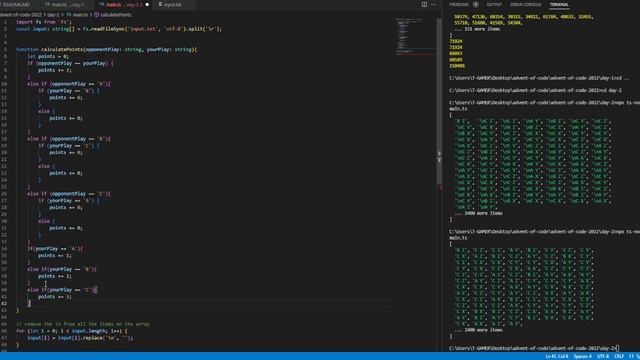Click the opponentPlay == 'C' condition line
The width and height of the screenshot is (640, 360).
[69, 194]
